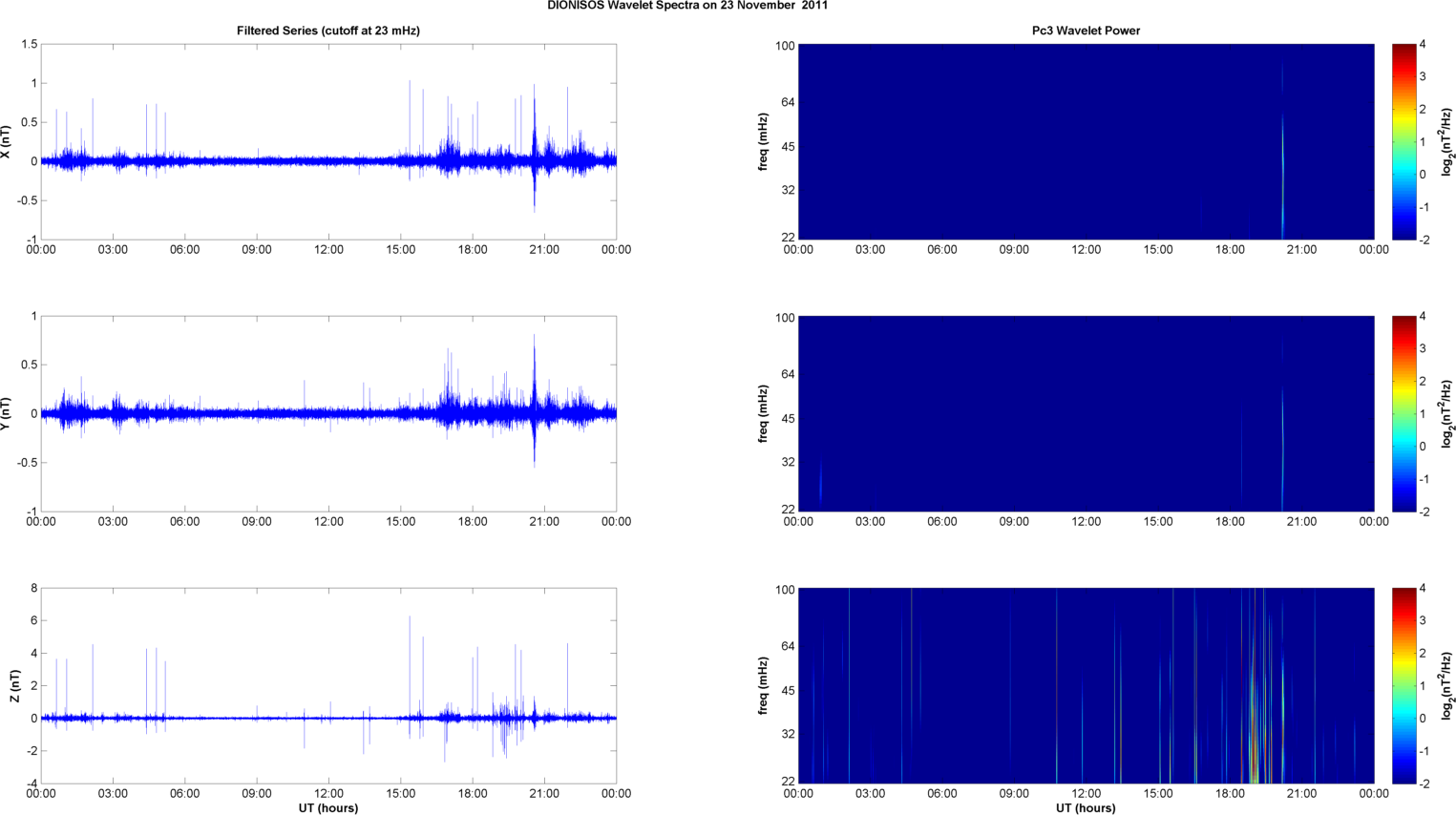
Task: Click the Z component filtered series plot
Action: point(328,686)
